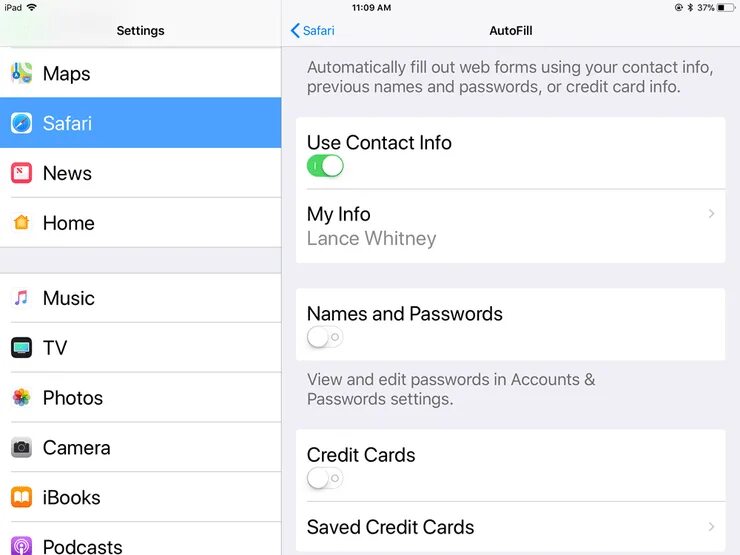Tap the battery indicator in status bar
The height and width of the screenshot is (555, 740).
[726, 8]
